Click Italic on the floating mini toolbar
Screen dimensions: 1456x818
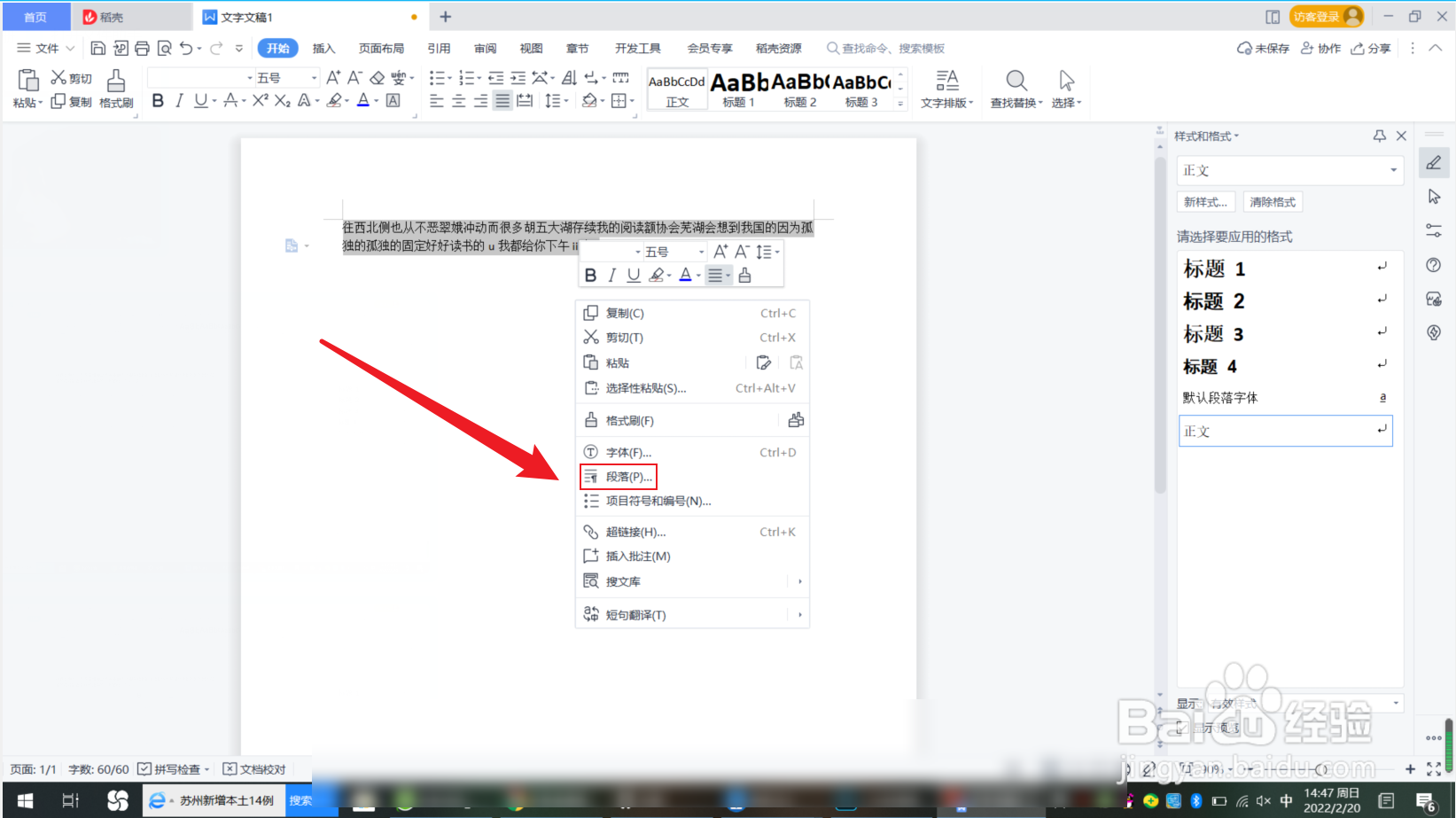click(611, 276)
